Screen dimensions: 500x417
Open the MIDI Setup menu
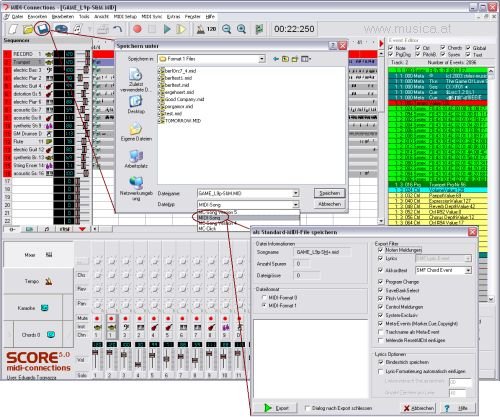125,16
